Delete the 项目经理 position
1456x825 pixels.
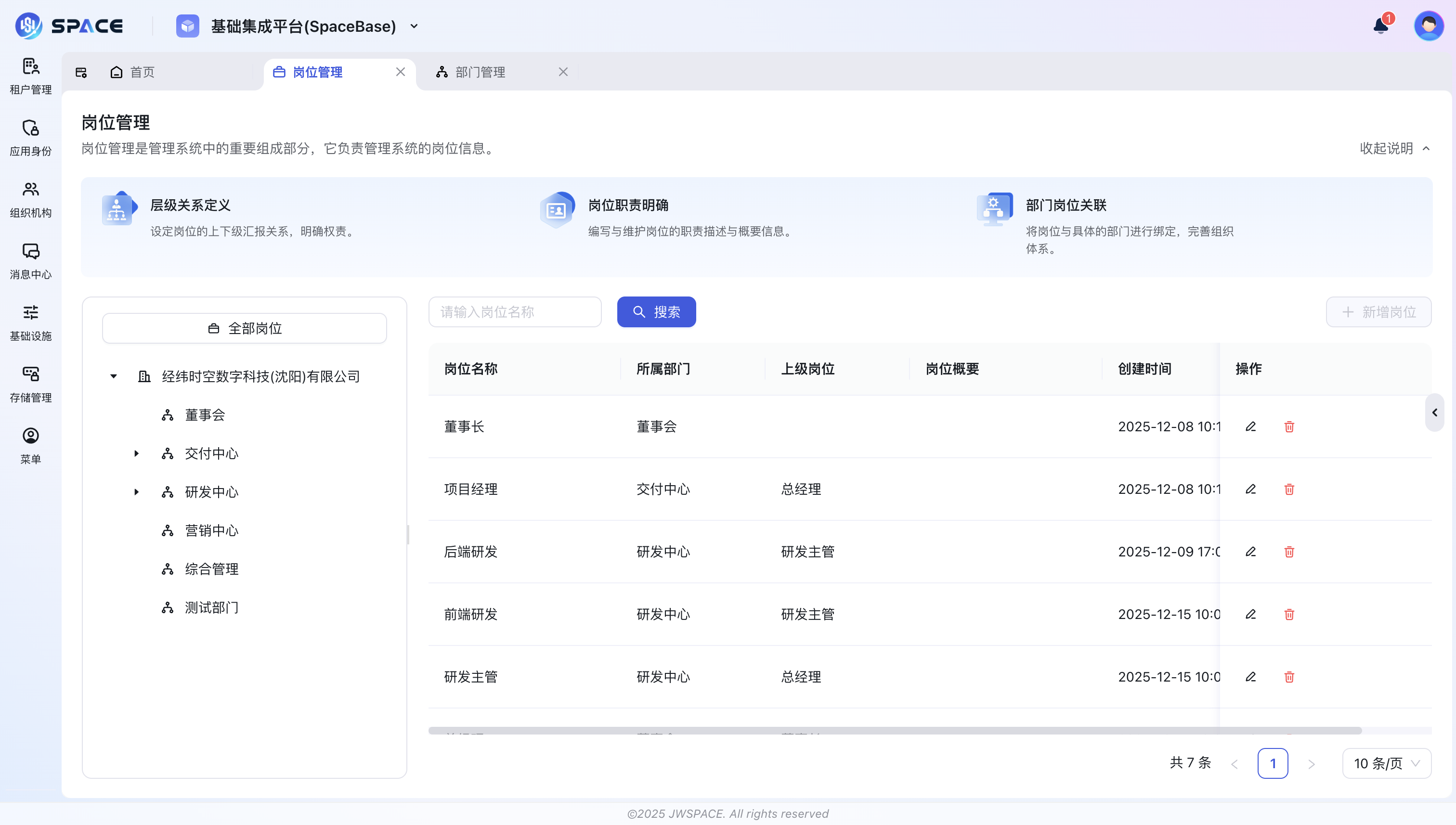(x=1289, y=489)
